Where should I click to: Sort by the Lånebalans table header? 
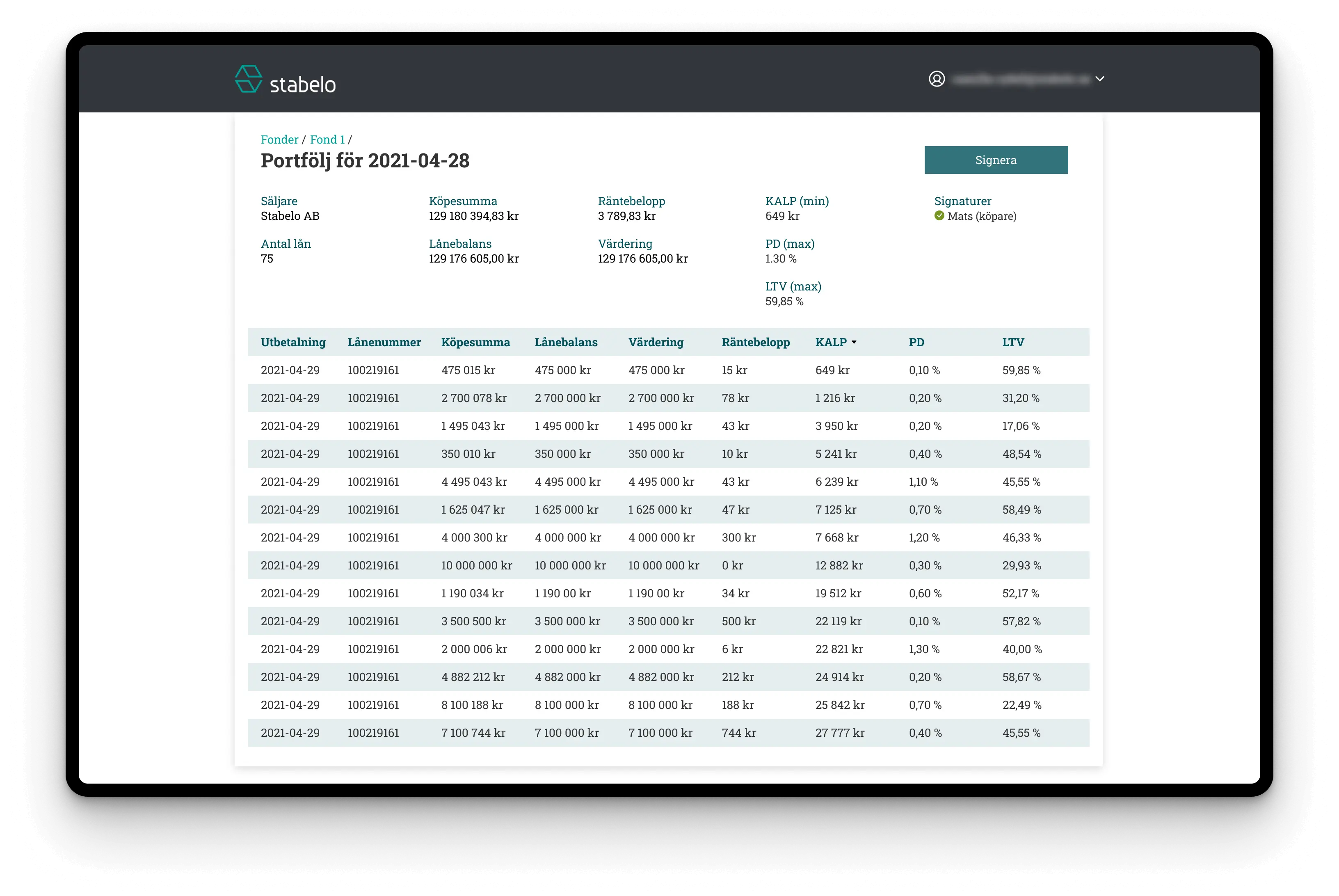click(x=566, y=342)
